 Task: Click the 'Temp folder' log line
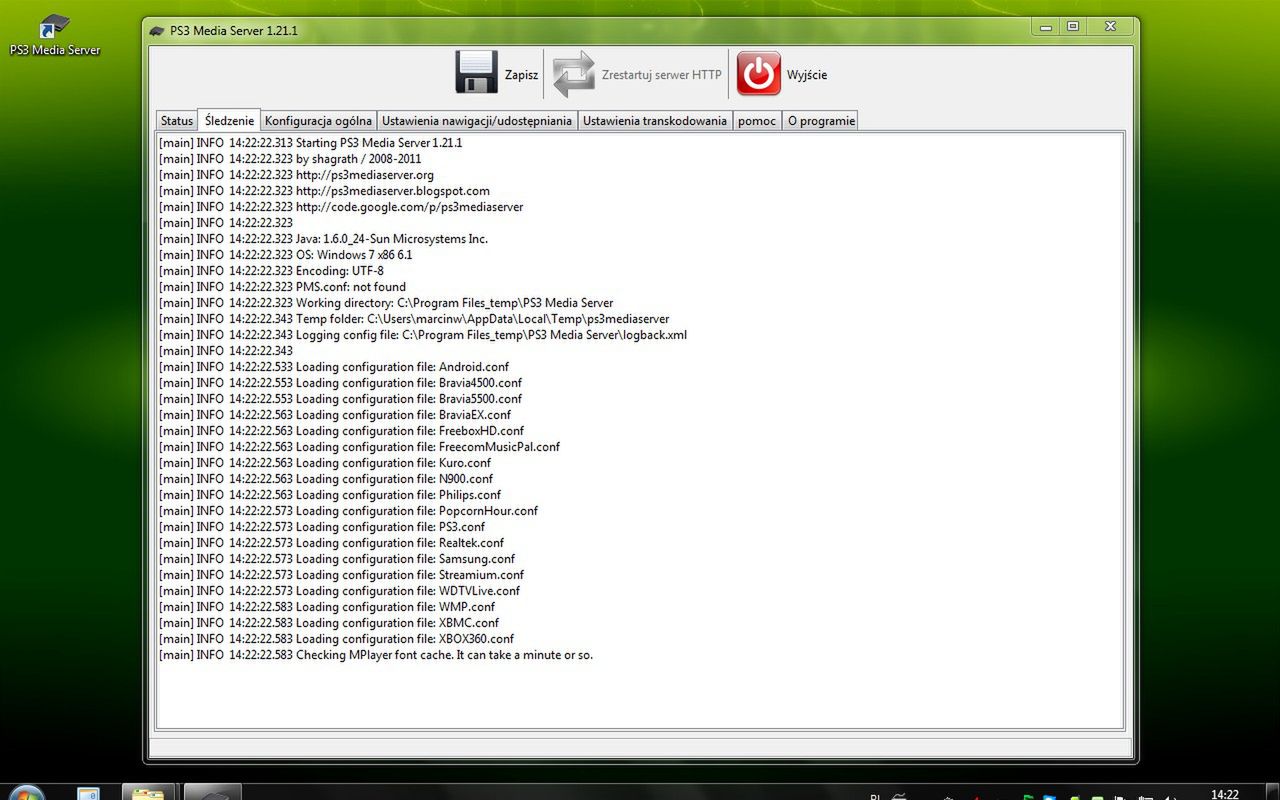[414, 319]
